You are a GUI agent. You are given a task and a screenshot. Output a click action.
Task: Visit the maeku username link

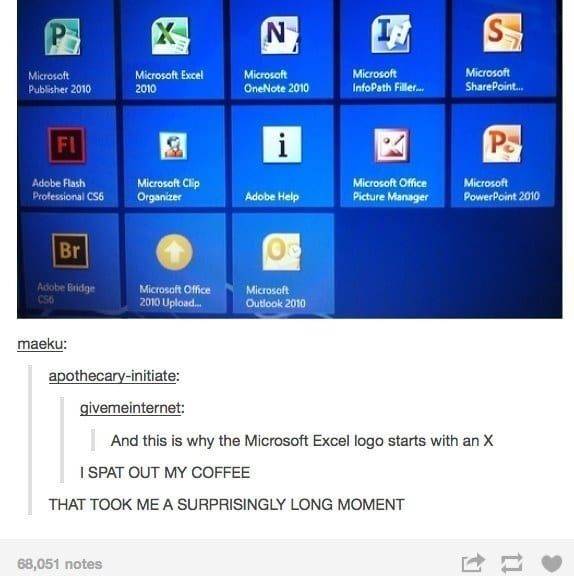40,344
